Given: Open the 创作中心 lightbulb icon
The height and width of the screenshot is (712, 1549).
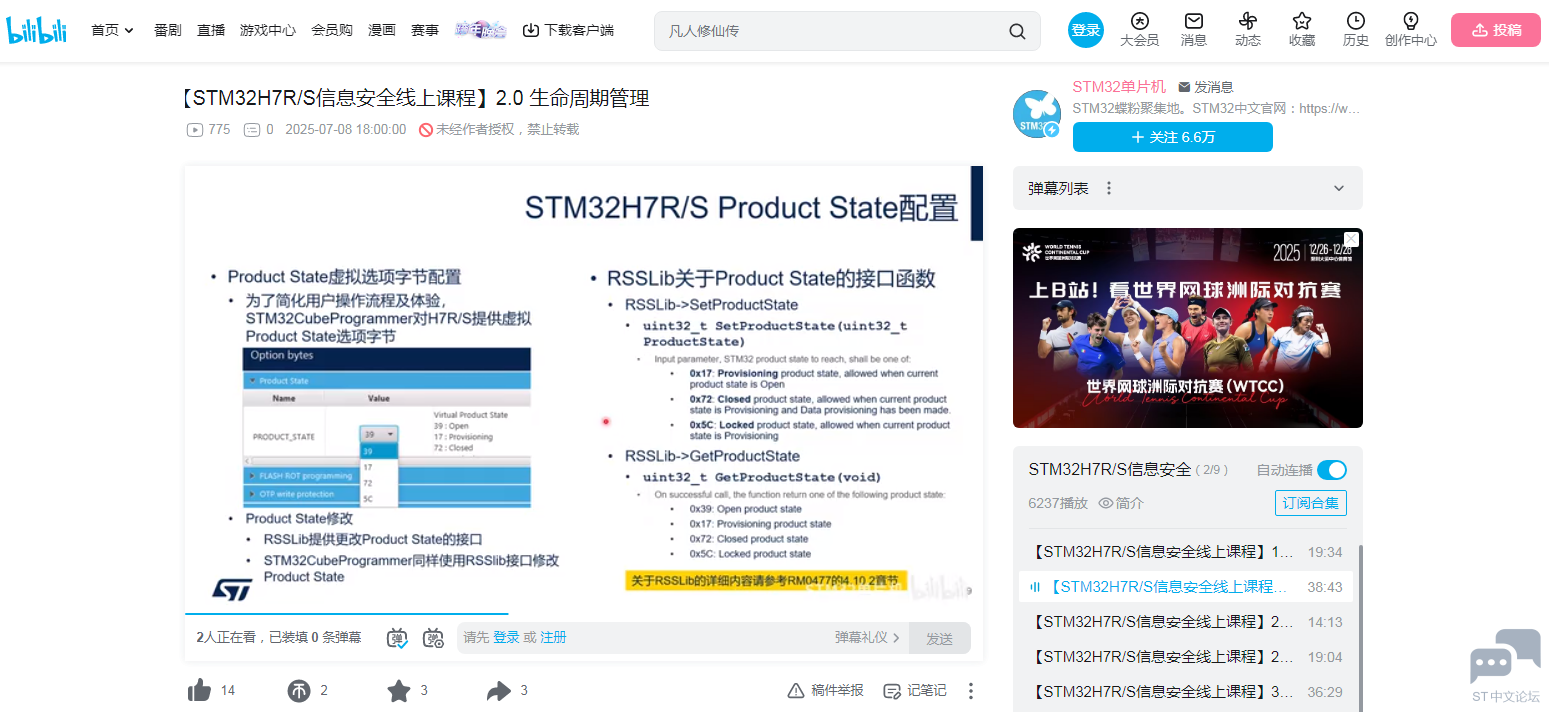Looking at the screenshot, I should pyautogui.click(x=1410, y=21).
